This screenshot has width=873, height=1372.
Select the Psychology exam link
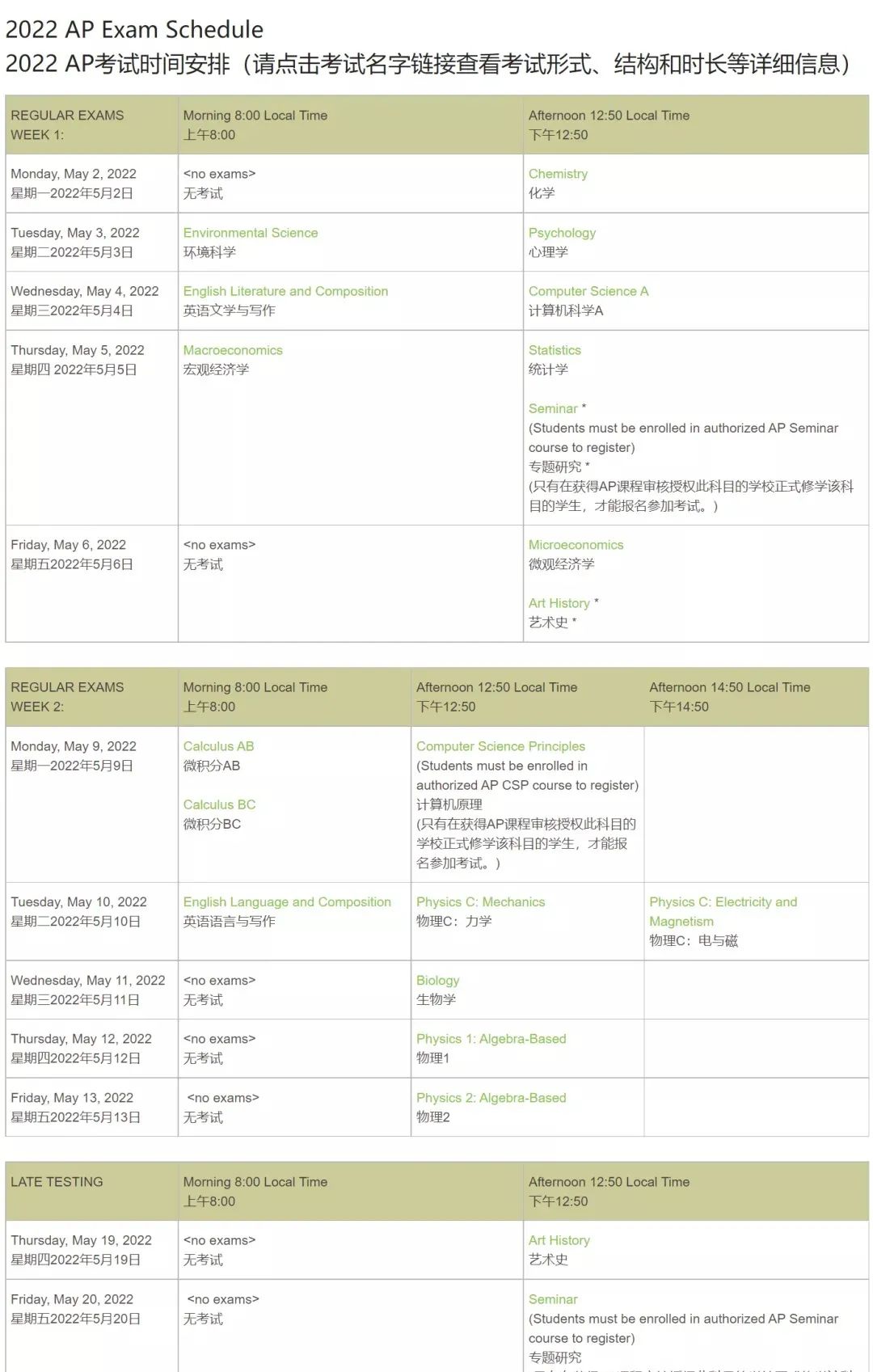[562, 233]
